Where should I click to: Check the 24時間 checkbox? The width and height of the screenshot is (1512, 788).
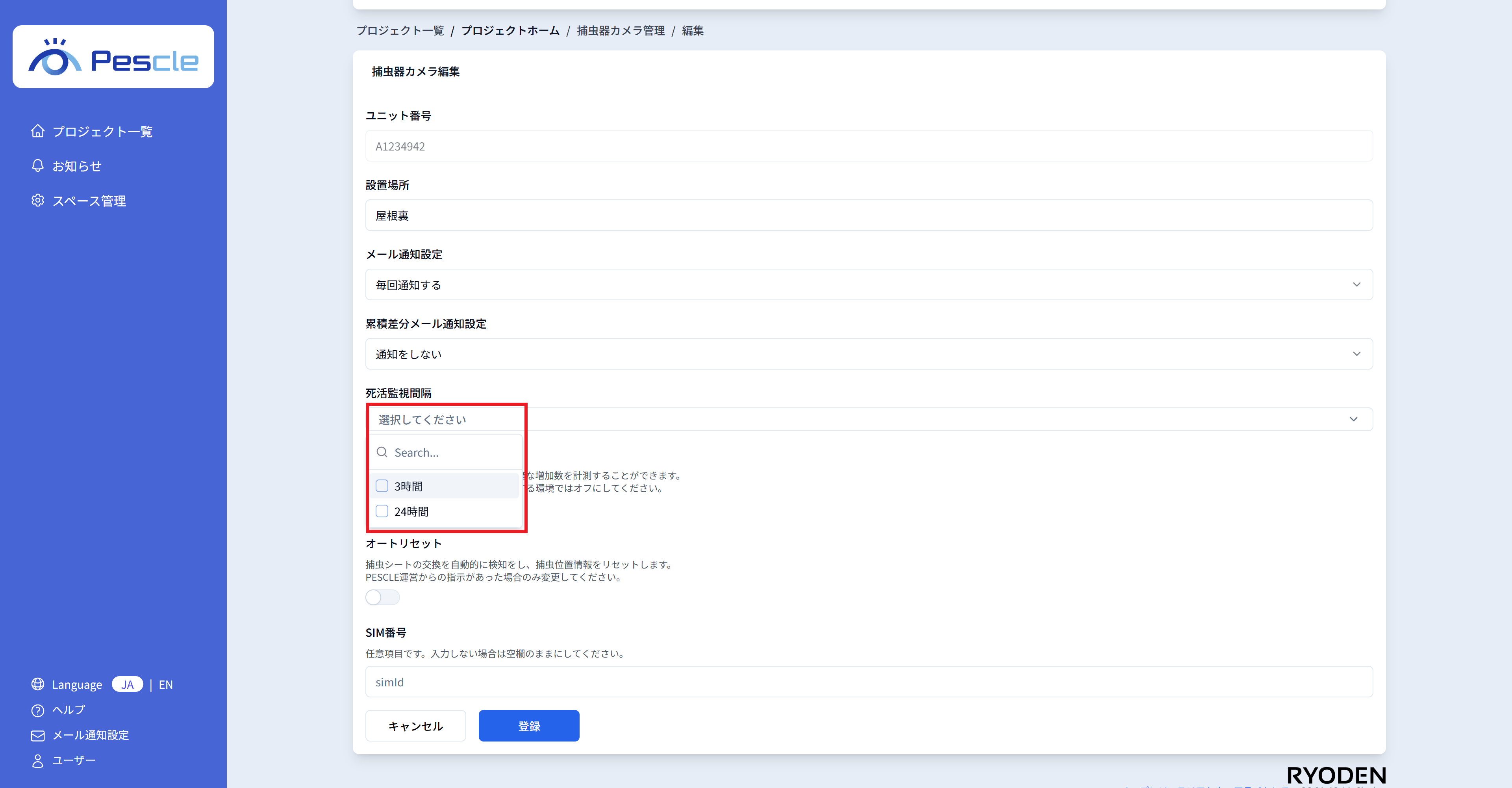[382, 511]
